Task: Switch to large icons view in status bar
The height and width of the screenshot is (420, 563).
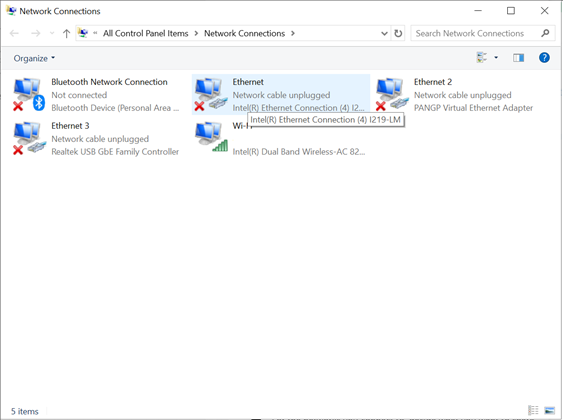Action: (x=549, y=410)
